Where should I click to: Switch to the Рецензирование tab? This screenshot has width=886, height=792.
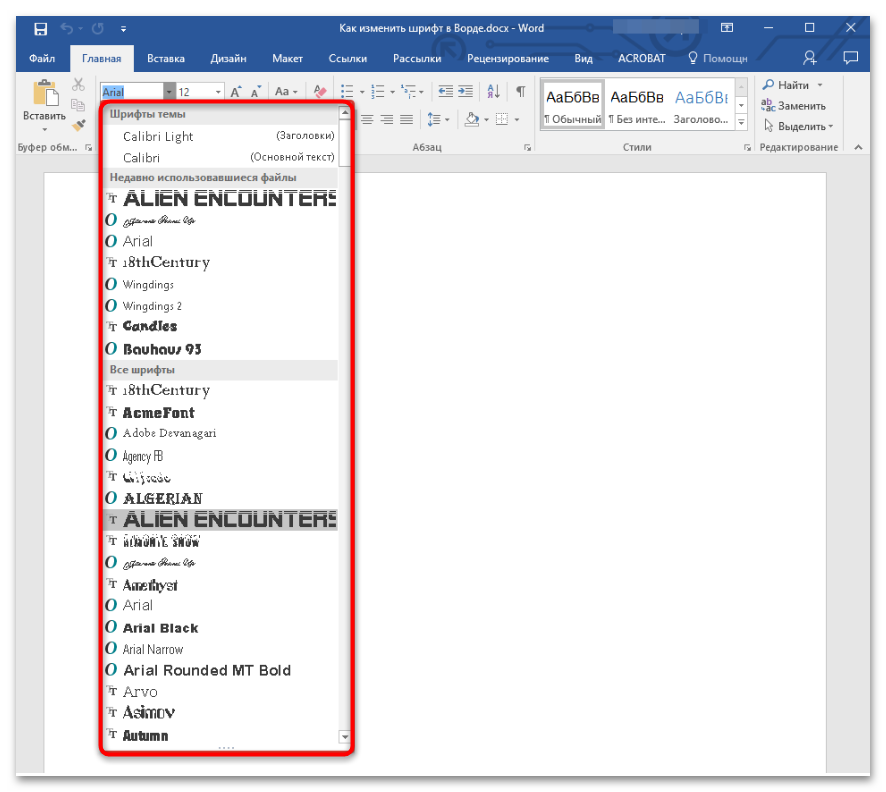(507, 58)
